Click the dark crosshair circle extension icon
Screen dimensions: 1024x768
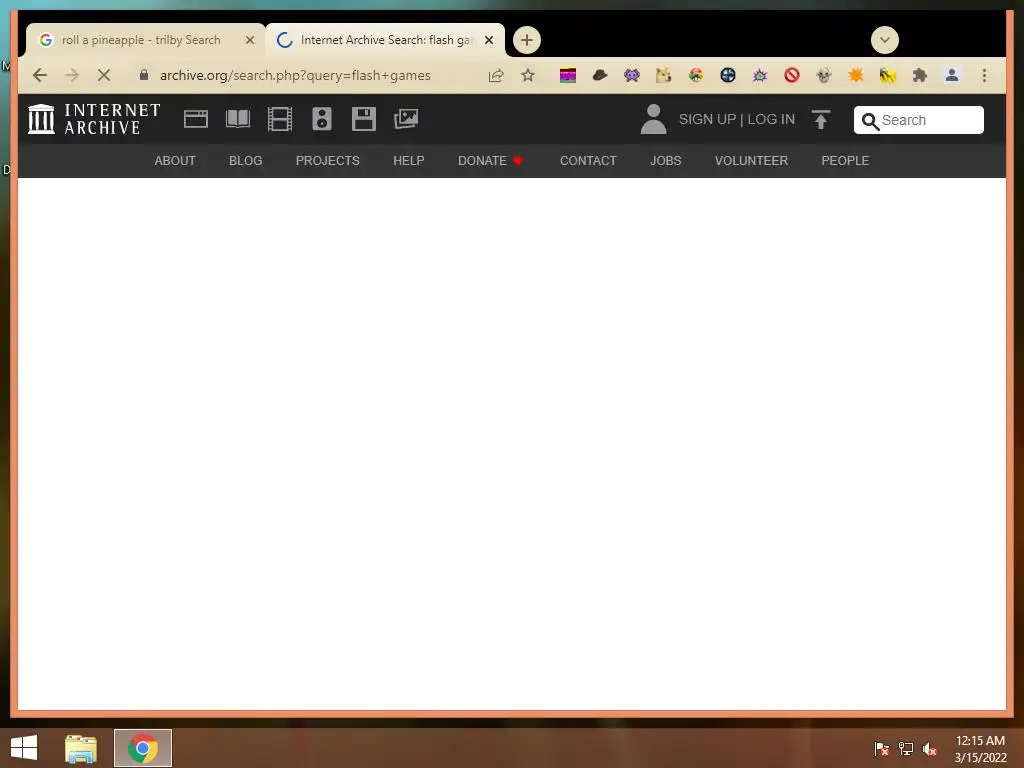coord(728,76)
